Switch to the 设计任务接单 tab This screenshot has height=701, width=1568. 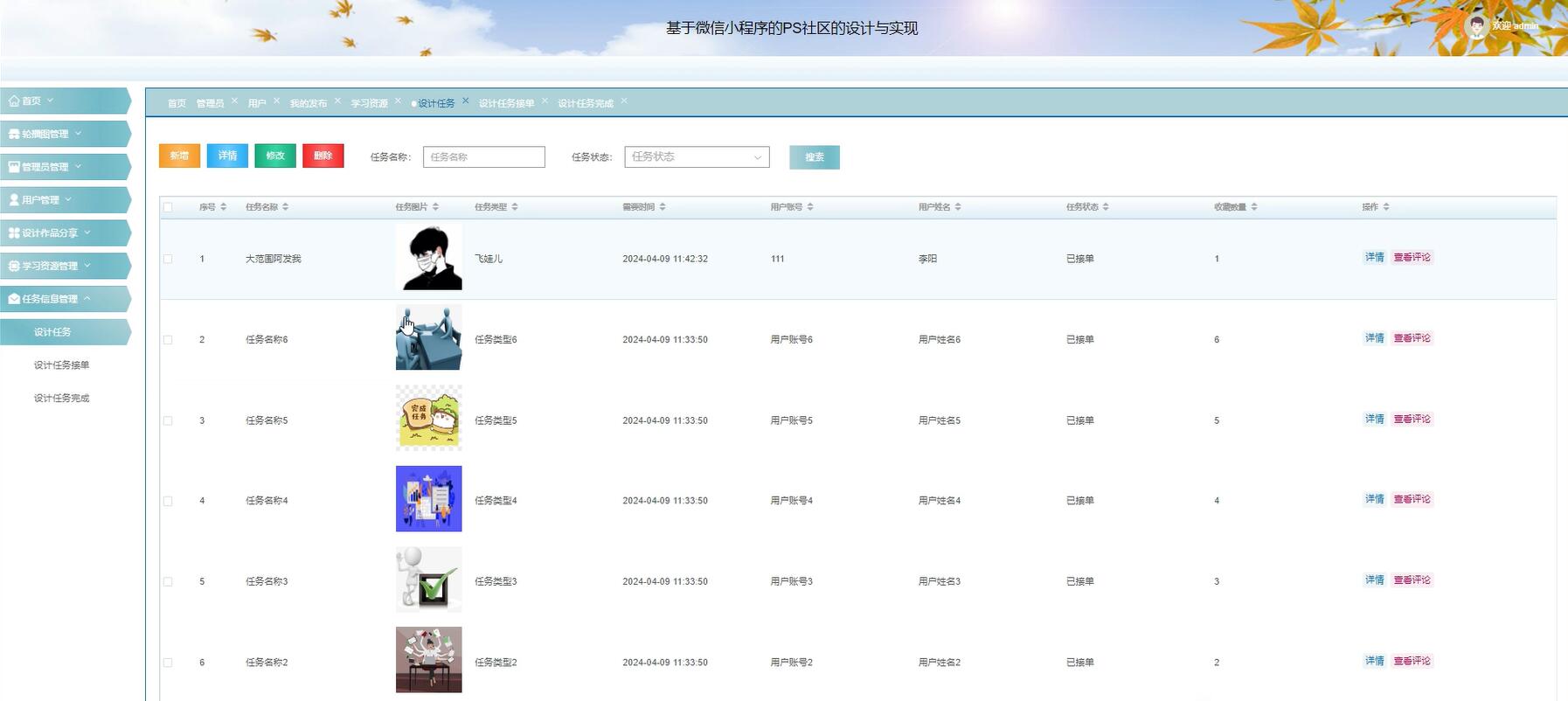pos(506,103)
